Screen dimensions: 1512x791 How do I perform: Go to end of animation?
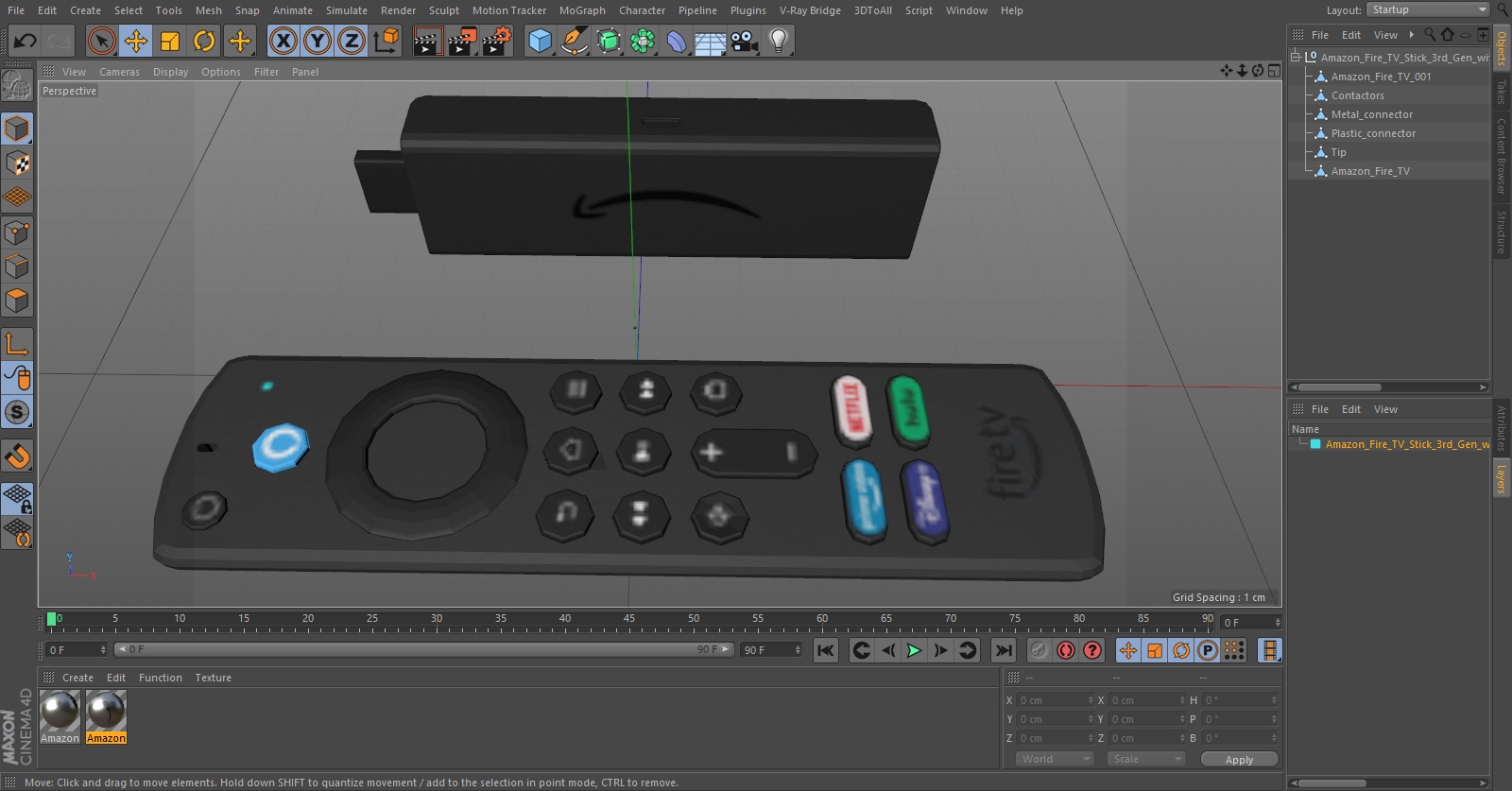[x=1004, y=650]
